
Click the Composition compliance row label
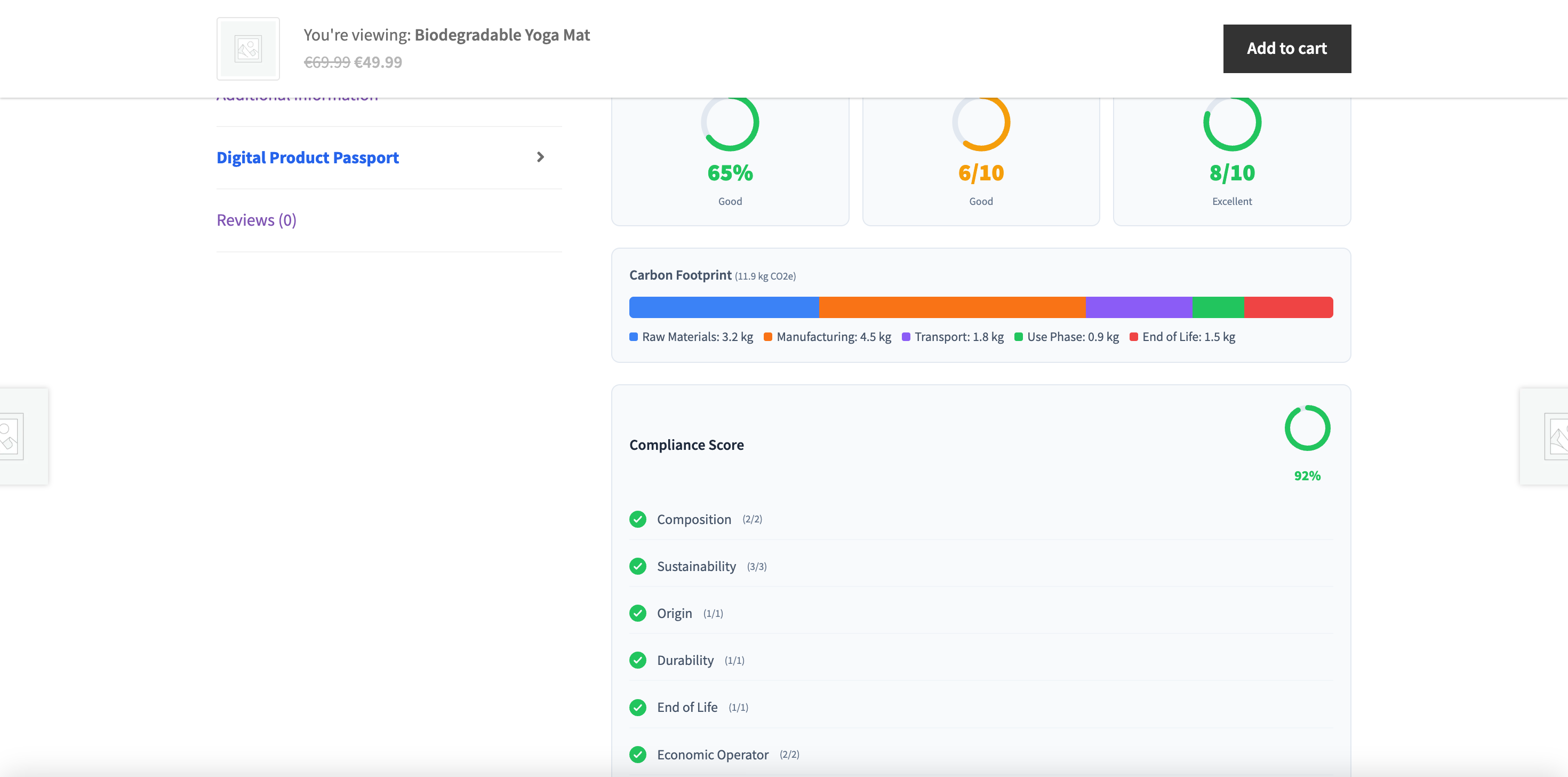[694, 519]
